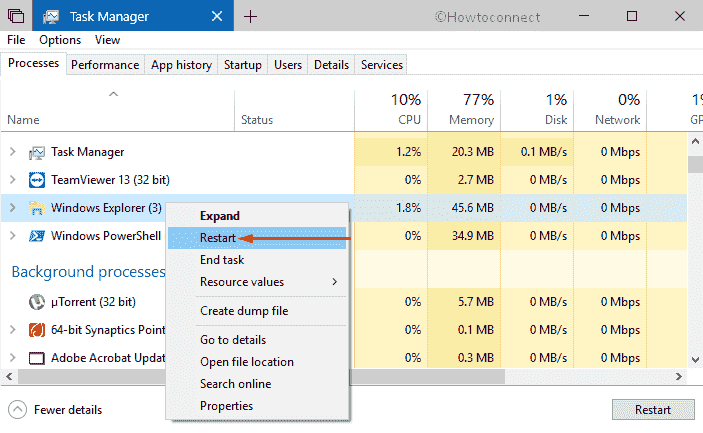Expand the Adobe Acrobat Update row
The height and width of the screenshot is (433, 703).
click(13, 358)
